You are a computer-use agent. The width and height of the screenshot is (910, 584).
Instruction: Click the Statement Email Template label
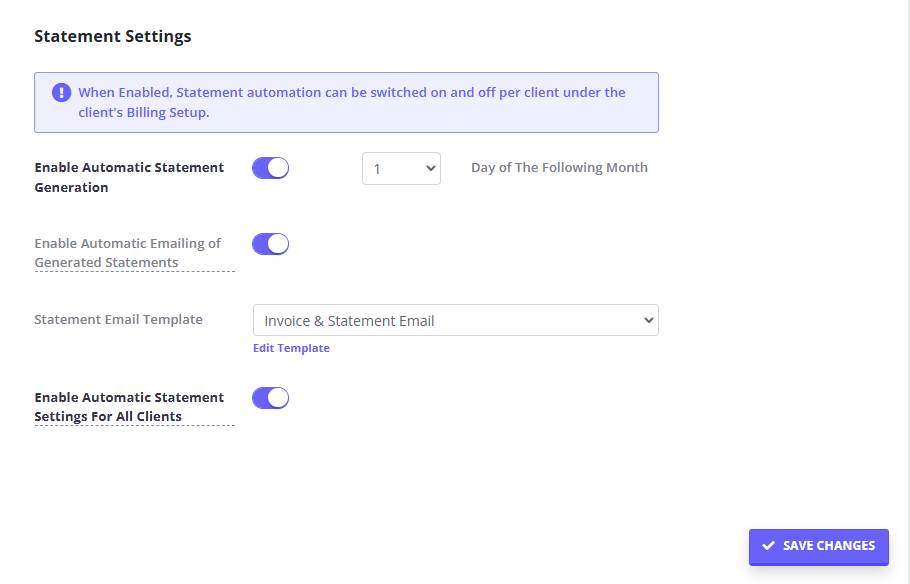(x=118, y=318)
